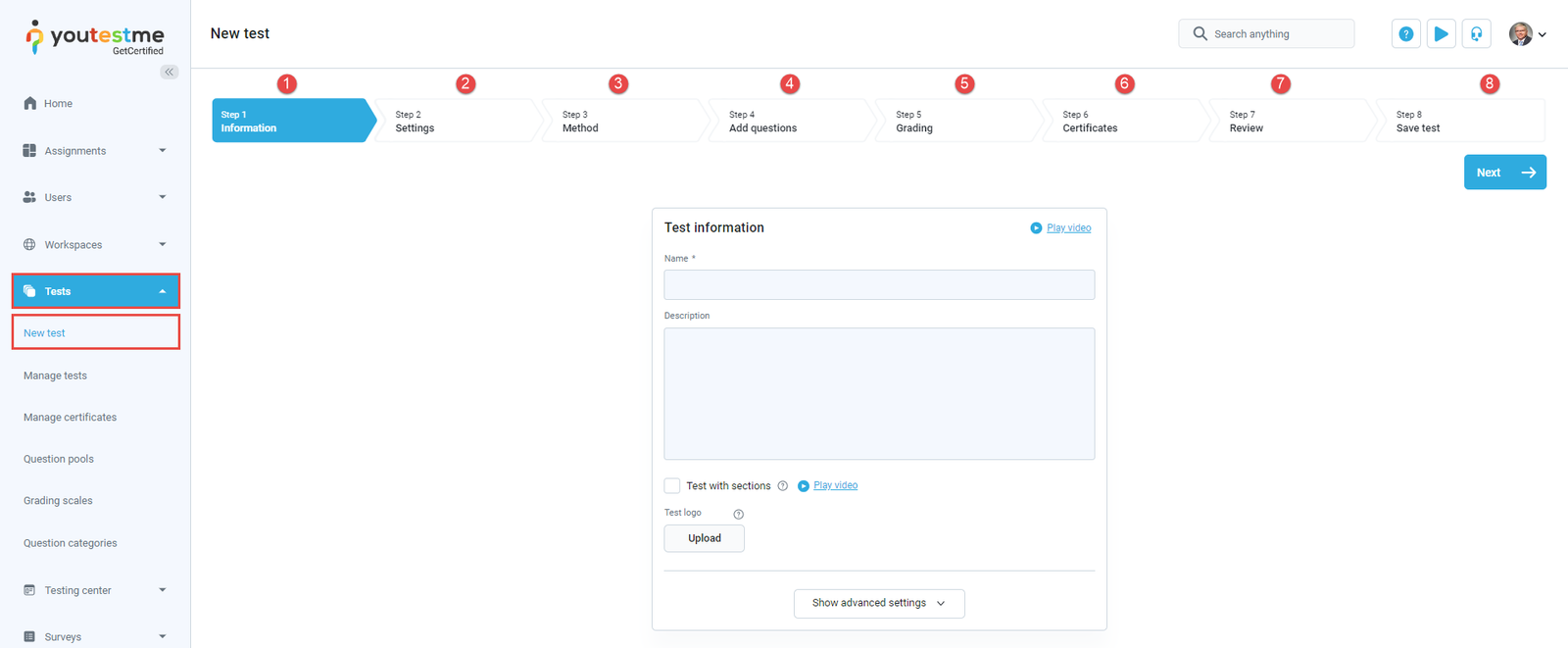Viewport: 1568px width, 648px height.
Task: Click the support headset icon
Action: point(1476,34)
